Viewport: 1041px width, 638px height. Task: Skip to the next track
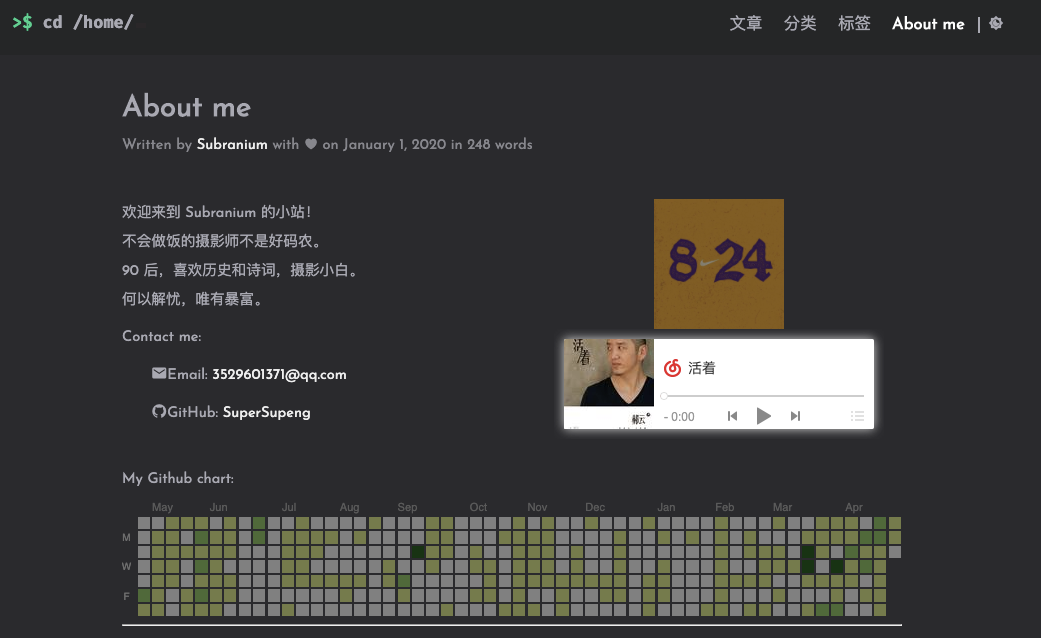pos(795,416)
